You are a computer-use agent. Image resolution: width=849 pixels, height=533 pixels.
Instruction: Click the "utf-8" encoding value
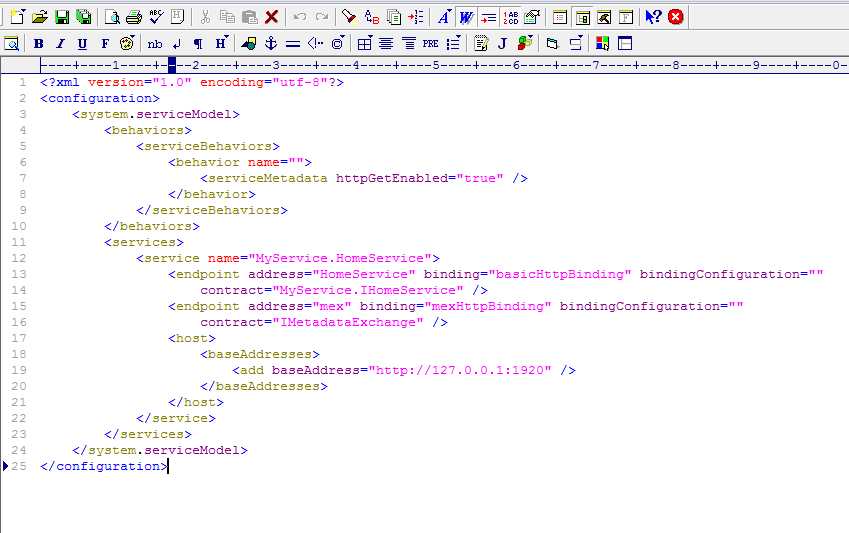(x=299, y=82)
